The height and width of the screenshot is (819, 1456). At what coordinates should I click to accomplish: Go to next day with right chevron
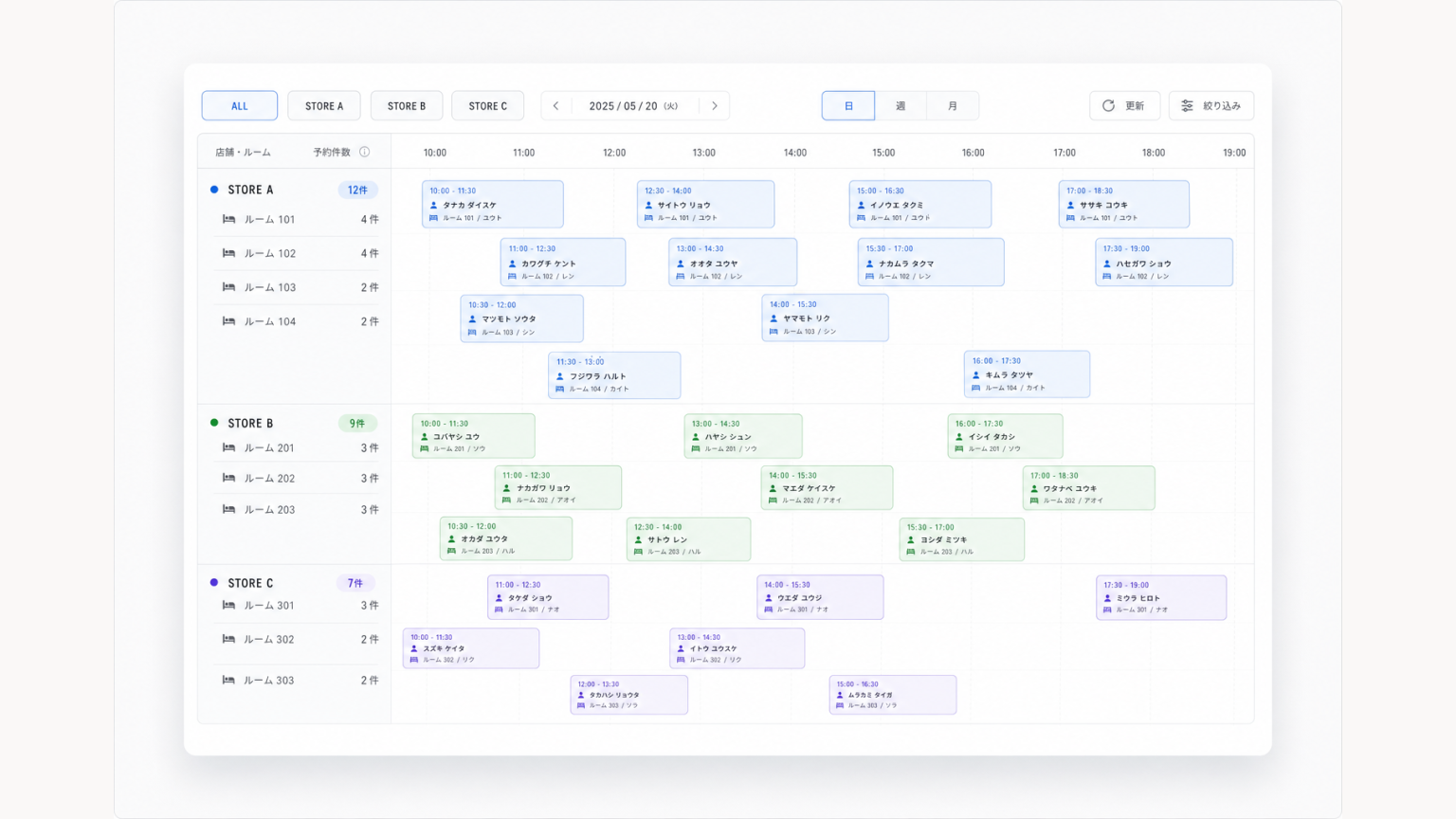(x=715, y=106)
